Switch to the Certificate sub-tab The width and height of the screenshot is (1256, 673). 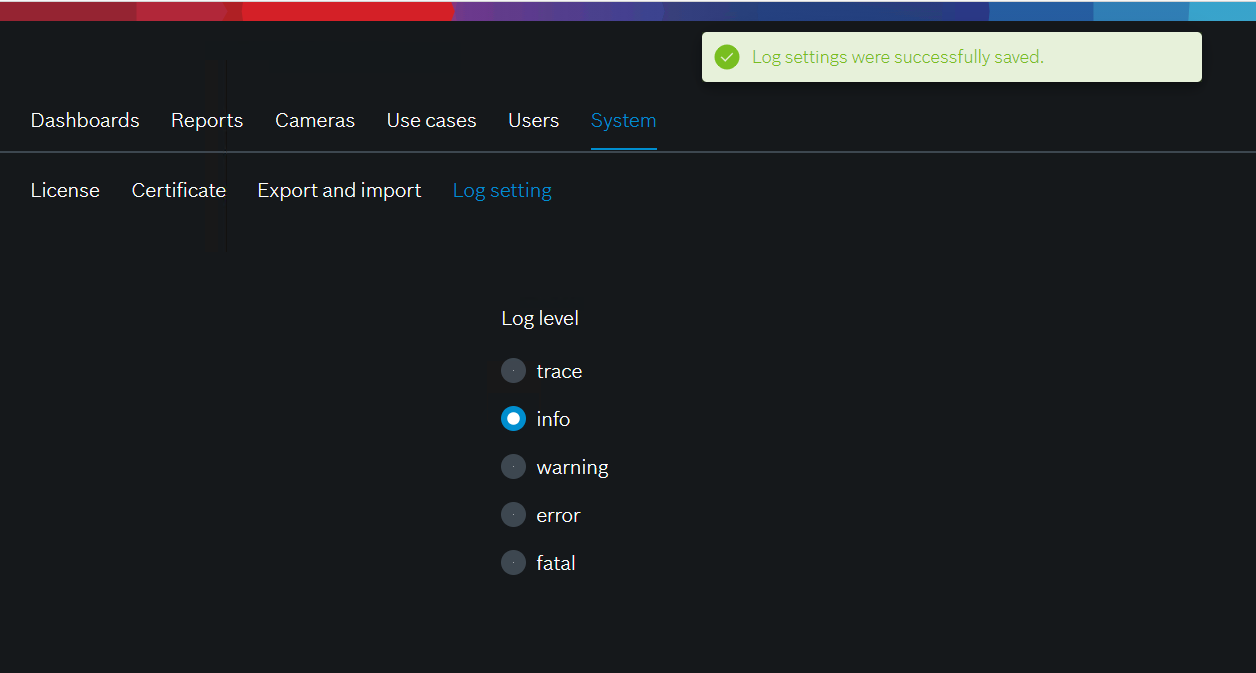coord(179,190)
